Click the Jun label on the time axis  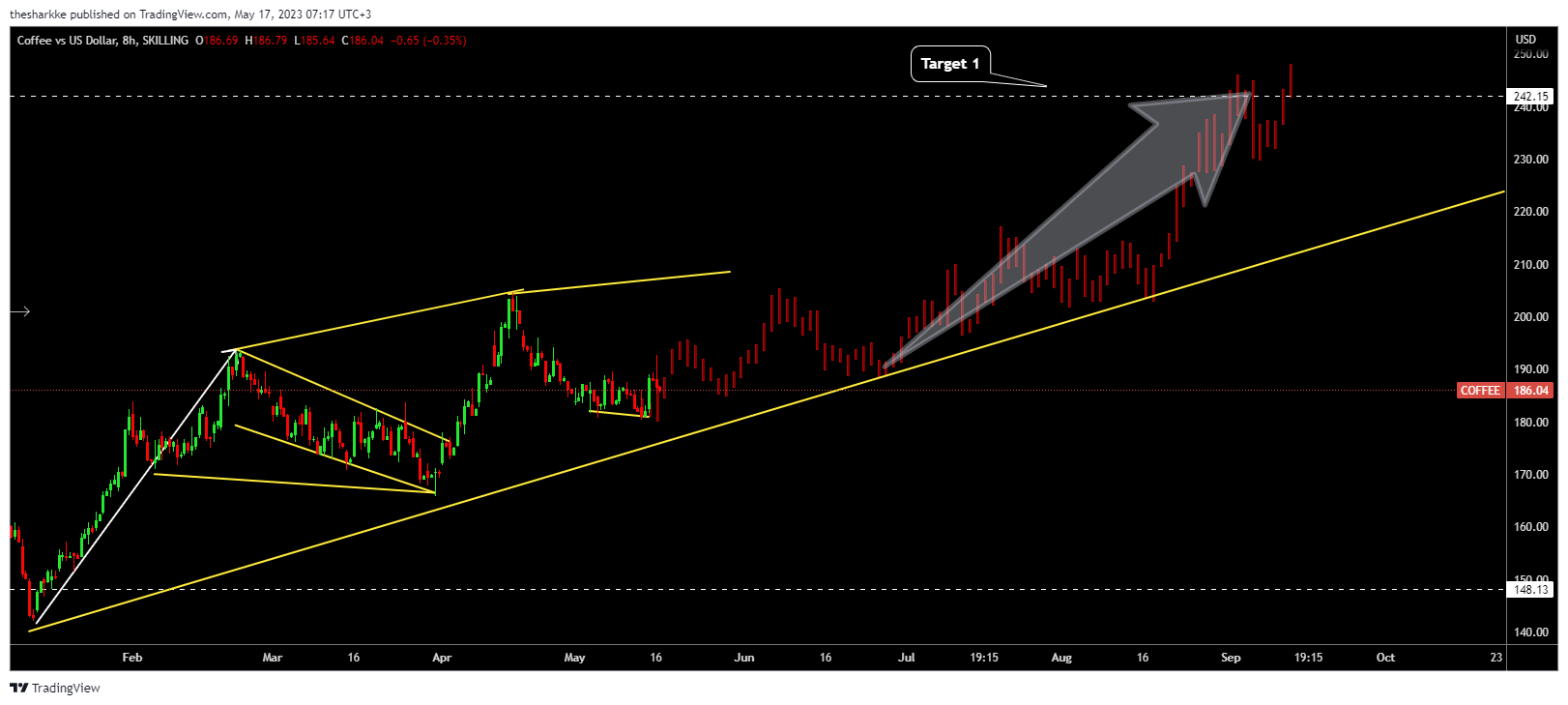click(744, 658)
